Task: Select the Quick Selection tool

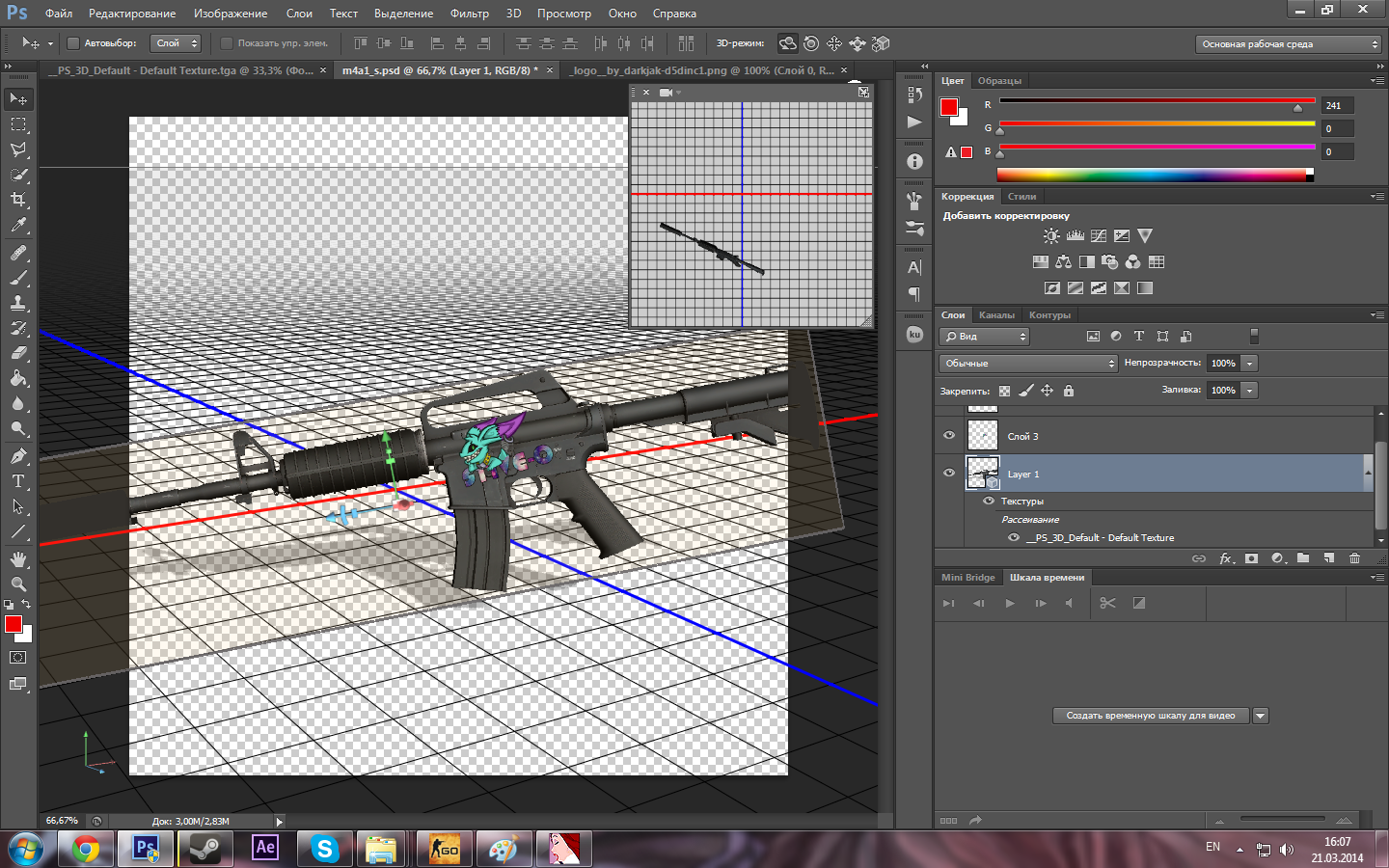Action: click(18, 175)
